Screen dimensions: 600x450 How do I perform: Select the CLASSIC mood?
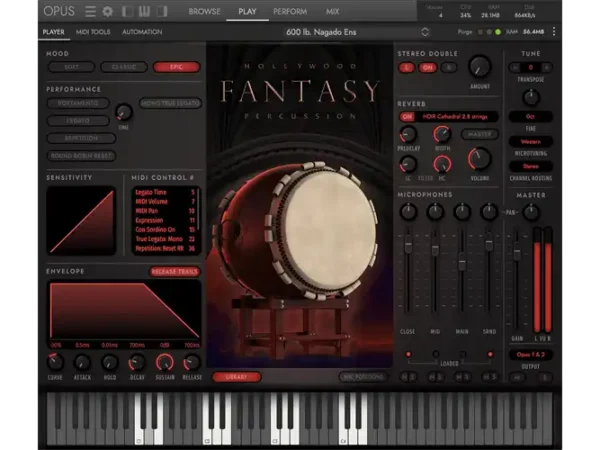pyautogui.click(x=124, y=67)
